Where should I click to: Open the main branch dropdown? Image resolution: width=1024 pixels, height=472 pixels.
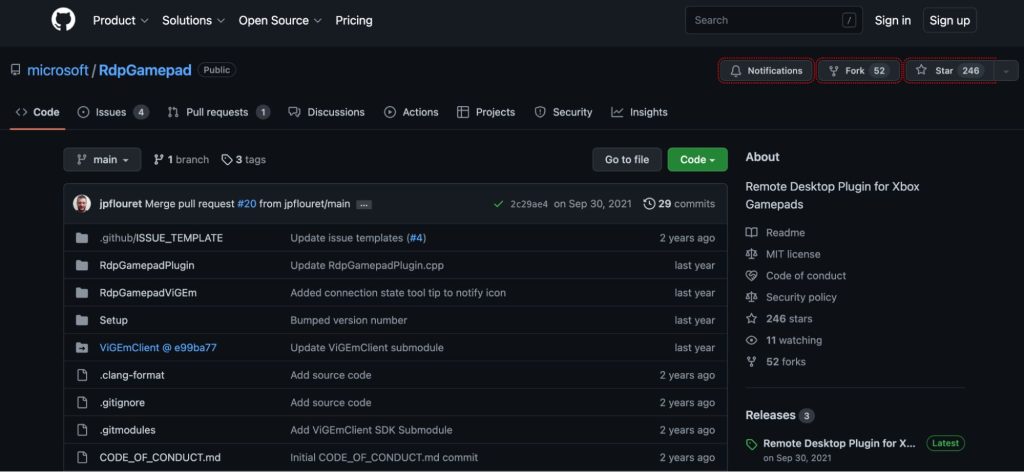(102, 160)
